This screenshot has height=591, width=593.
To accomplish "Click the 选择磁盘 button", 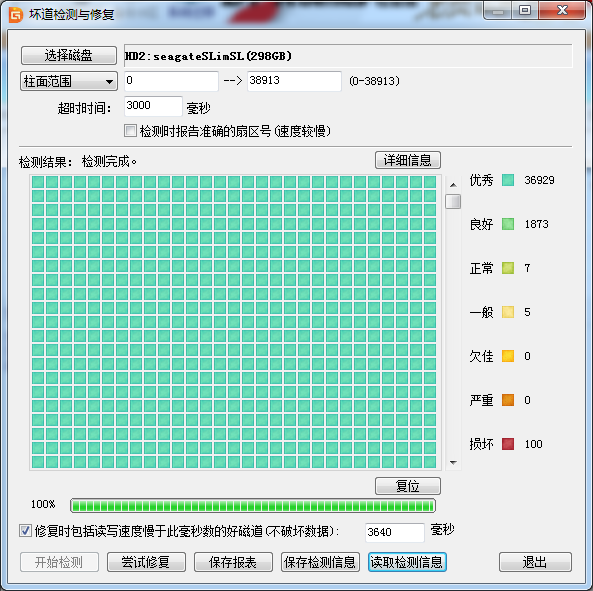I will pyautogui.click(x=69, y=56).
